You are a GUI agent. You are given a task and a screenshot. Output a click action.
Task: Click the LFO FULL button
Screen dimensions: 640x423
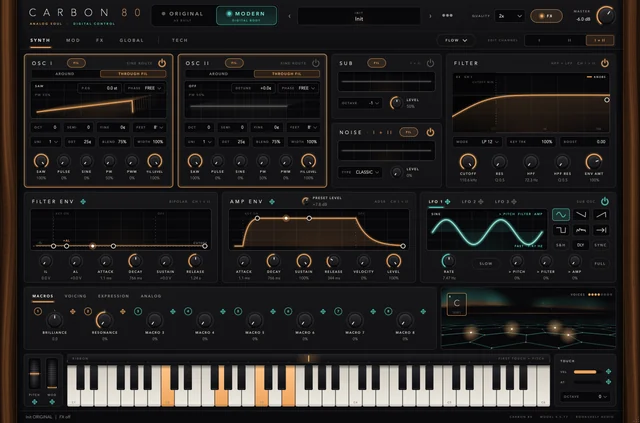click(x=600, y=264)
